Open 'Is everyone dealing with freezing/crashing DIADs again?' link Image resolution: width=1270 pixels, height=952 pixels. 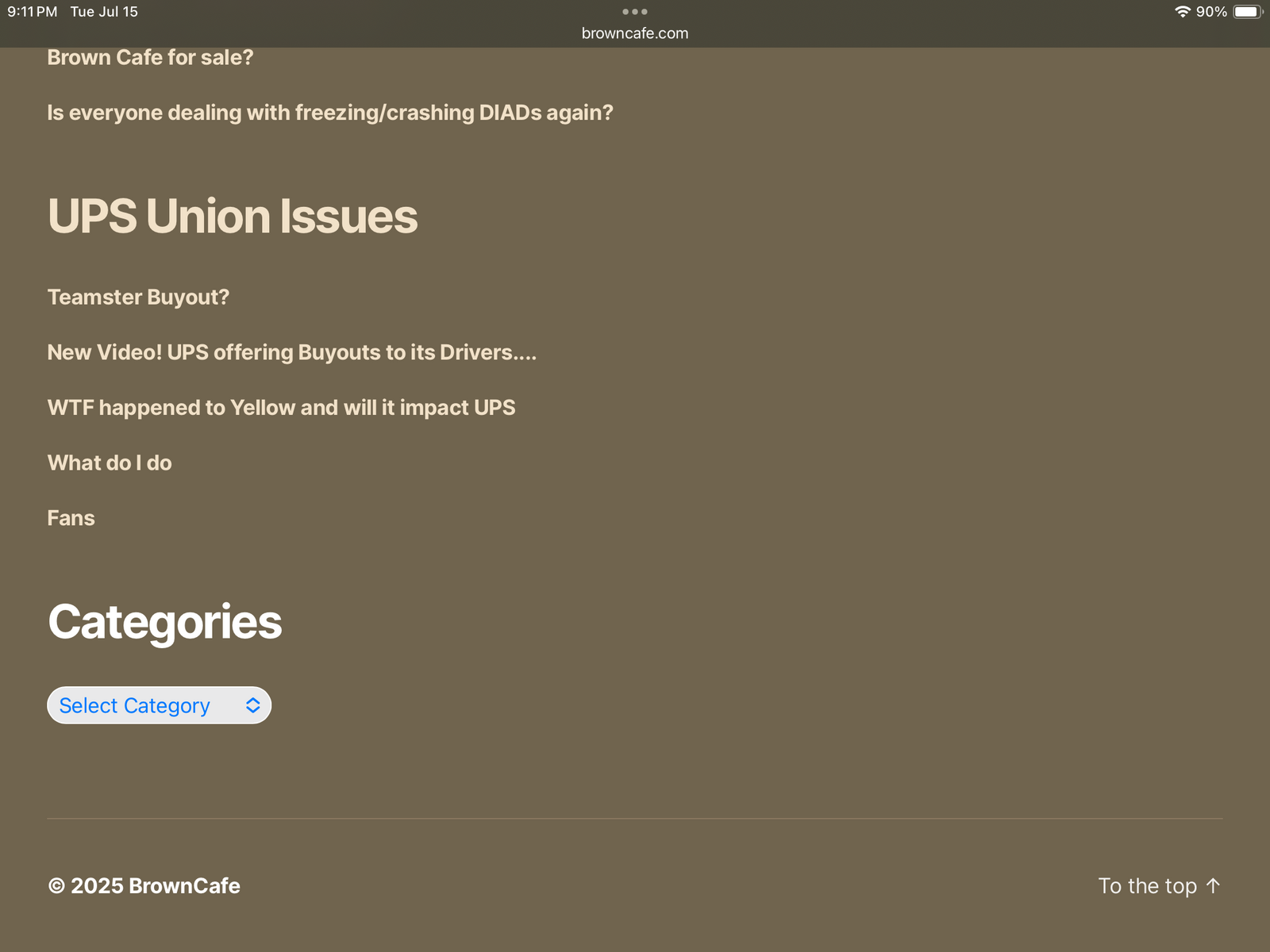point(330,113)
